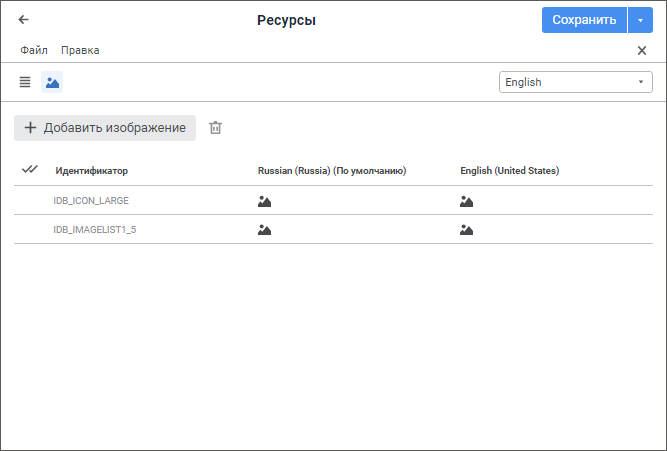Select the IDB_IMAGELIST1_5 identifier row

pos(94,230)
